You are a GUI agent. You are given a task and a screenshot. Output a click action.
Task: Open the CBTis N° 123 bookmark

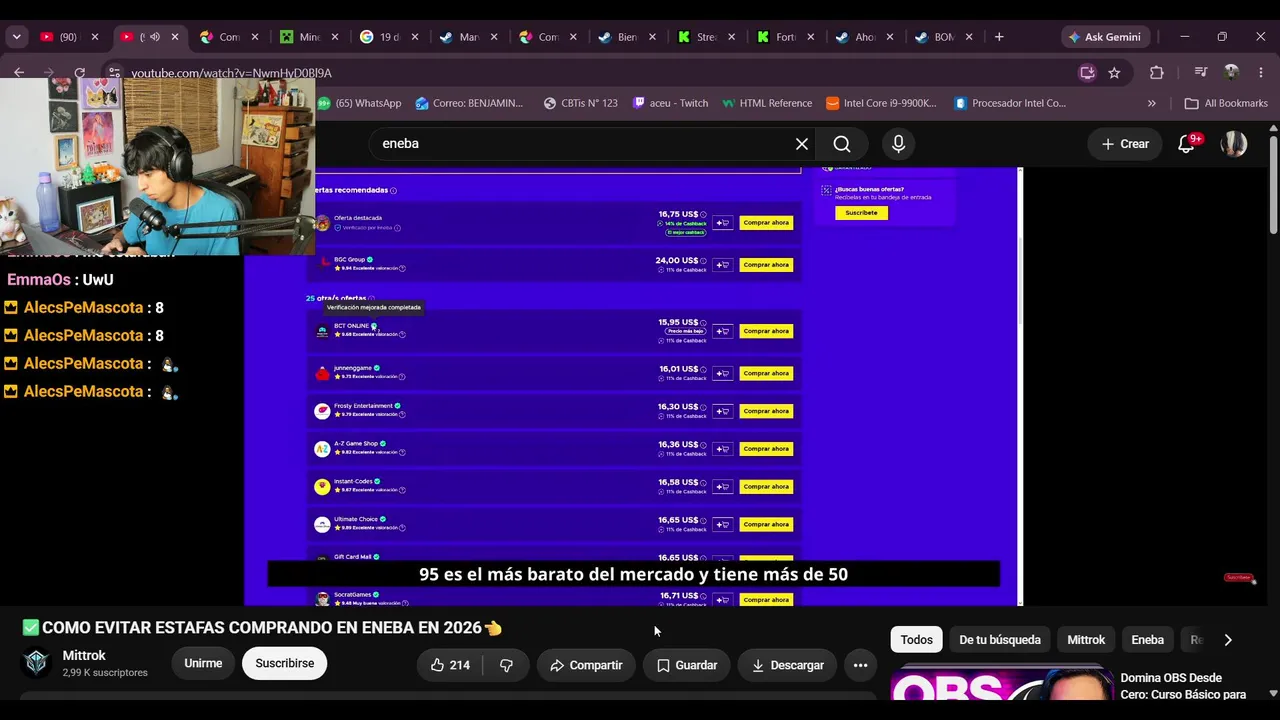point(580,103)
